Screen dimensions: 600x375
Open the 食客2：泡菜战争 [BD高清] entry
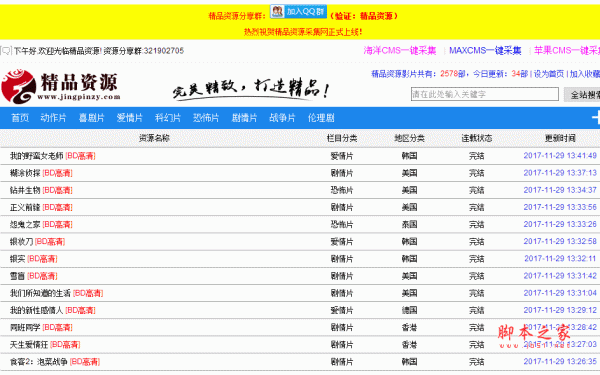[55, 362]
